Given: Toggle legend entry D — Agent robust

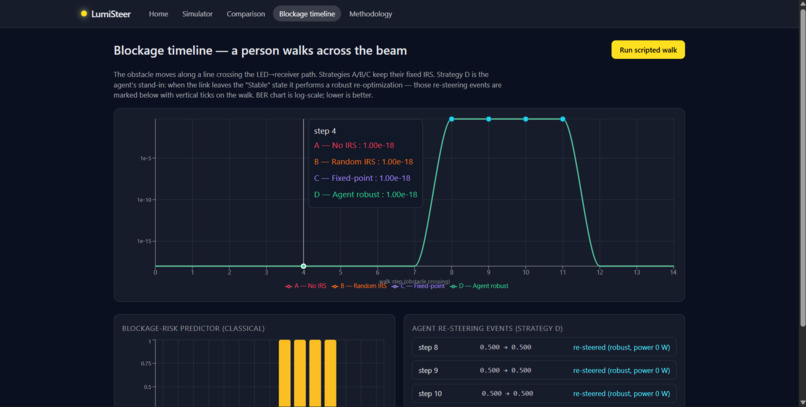Looking at the screenshot, I should tap(479, 286).
